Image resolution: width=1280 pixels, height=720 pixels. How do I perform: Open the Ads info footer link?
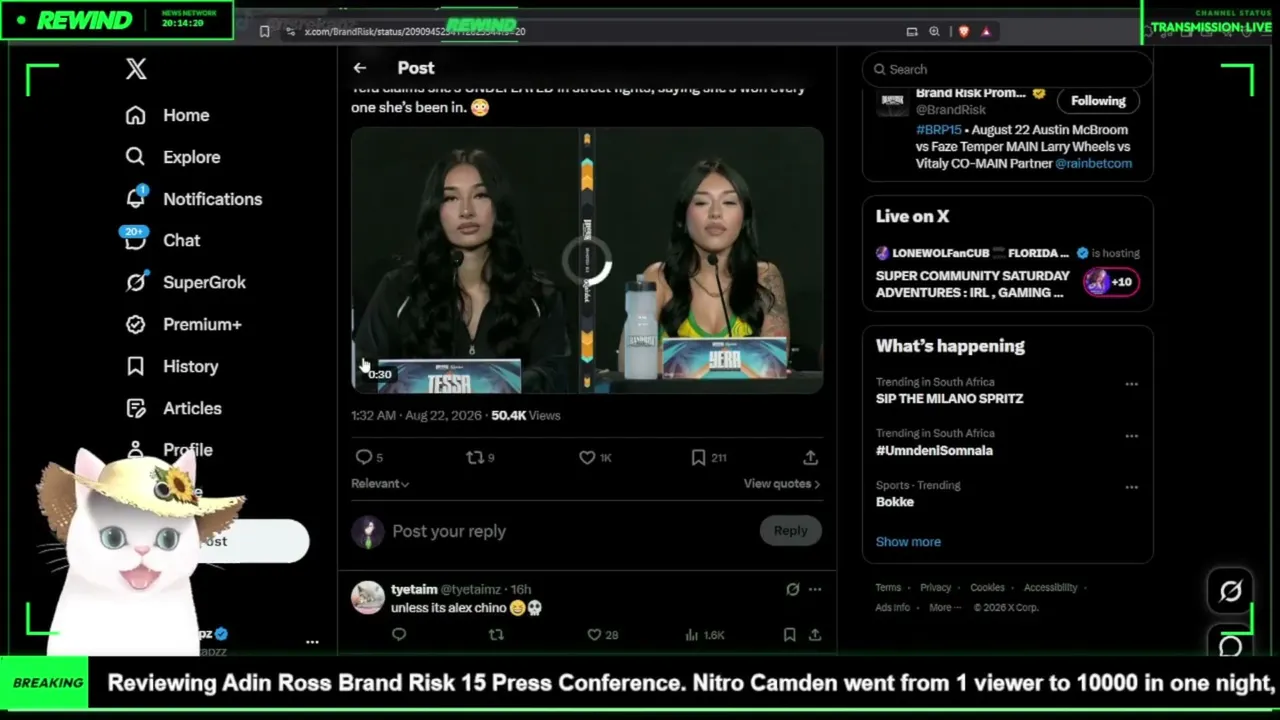pyautogui.click(x=893, y=607)
